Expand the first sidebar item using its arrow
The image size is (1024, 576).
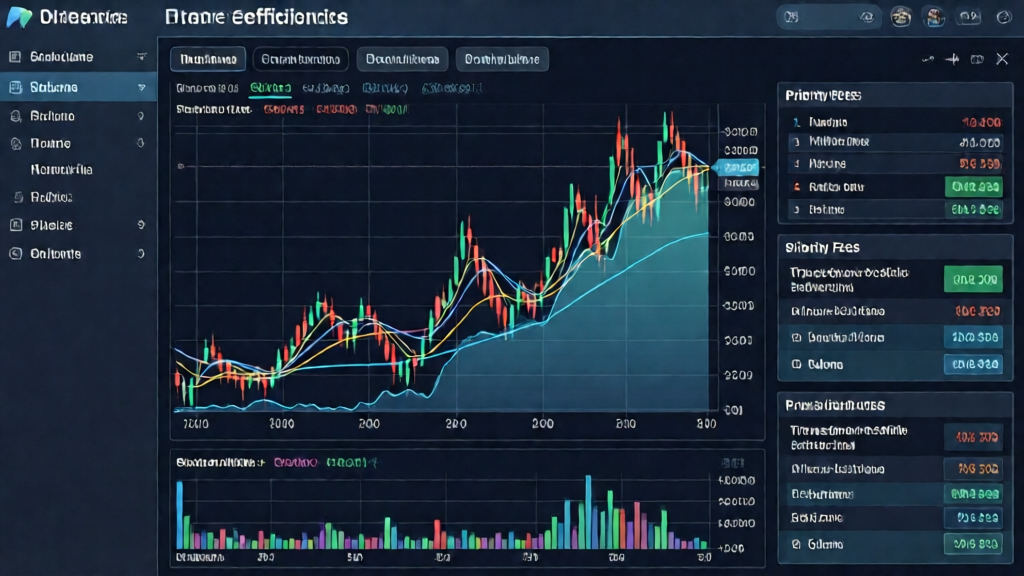pyautogui.click(x=141, y=57)
